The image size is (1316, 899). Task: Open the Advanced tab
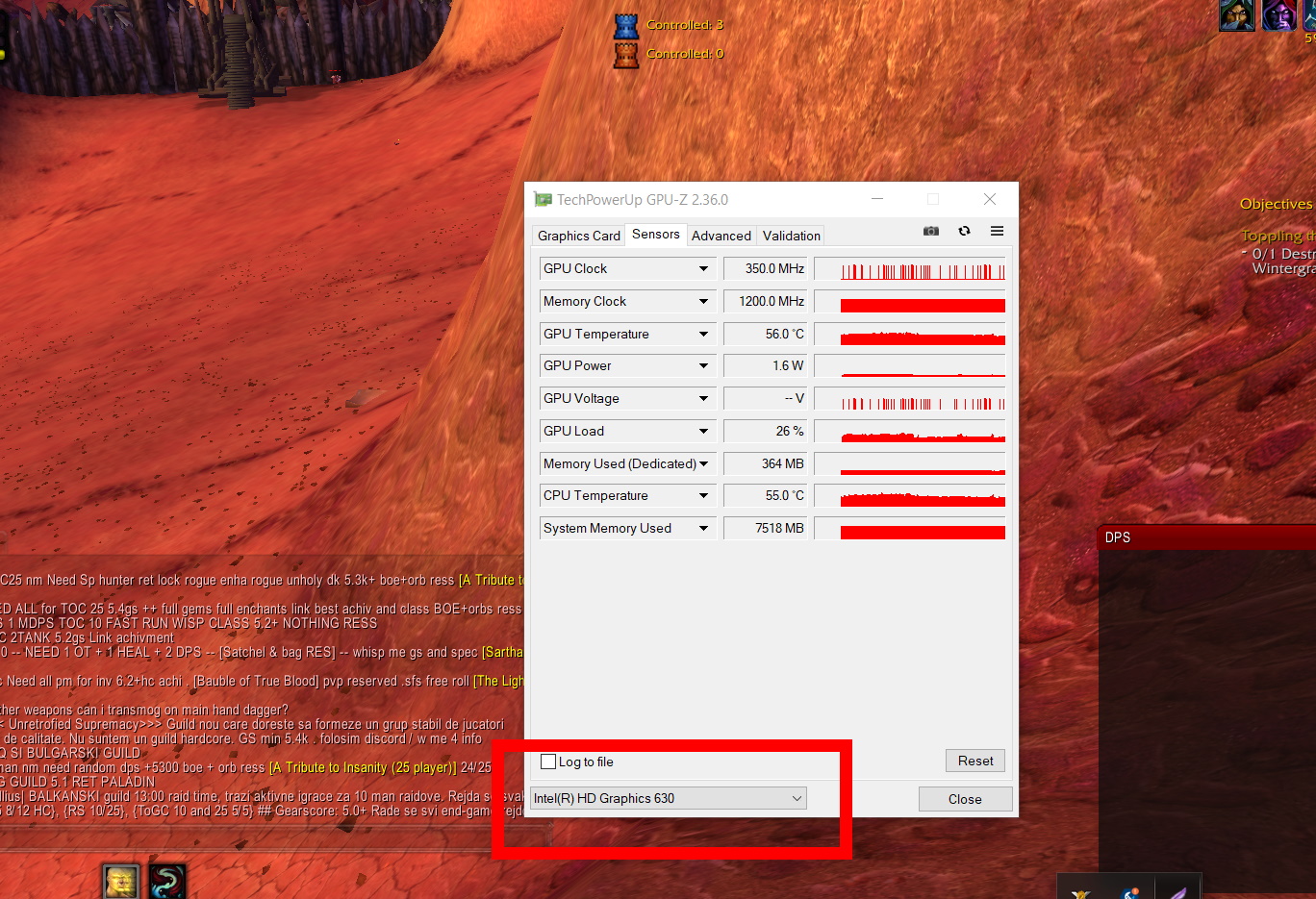pos(721,236)
